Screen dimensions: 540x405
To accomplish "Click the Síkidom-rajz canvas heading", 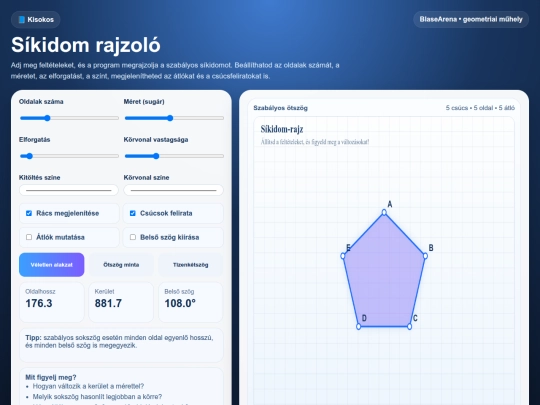I will pyautogui.click(x=282, y=129).
